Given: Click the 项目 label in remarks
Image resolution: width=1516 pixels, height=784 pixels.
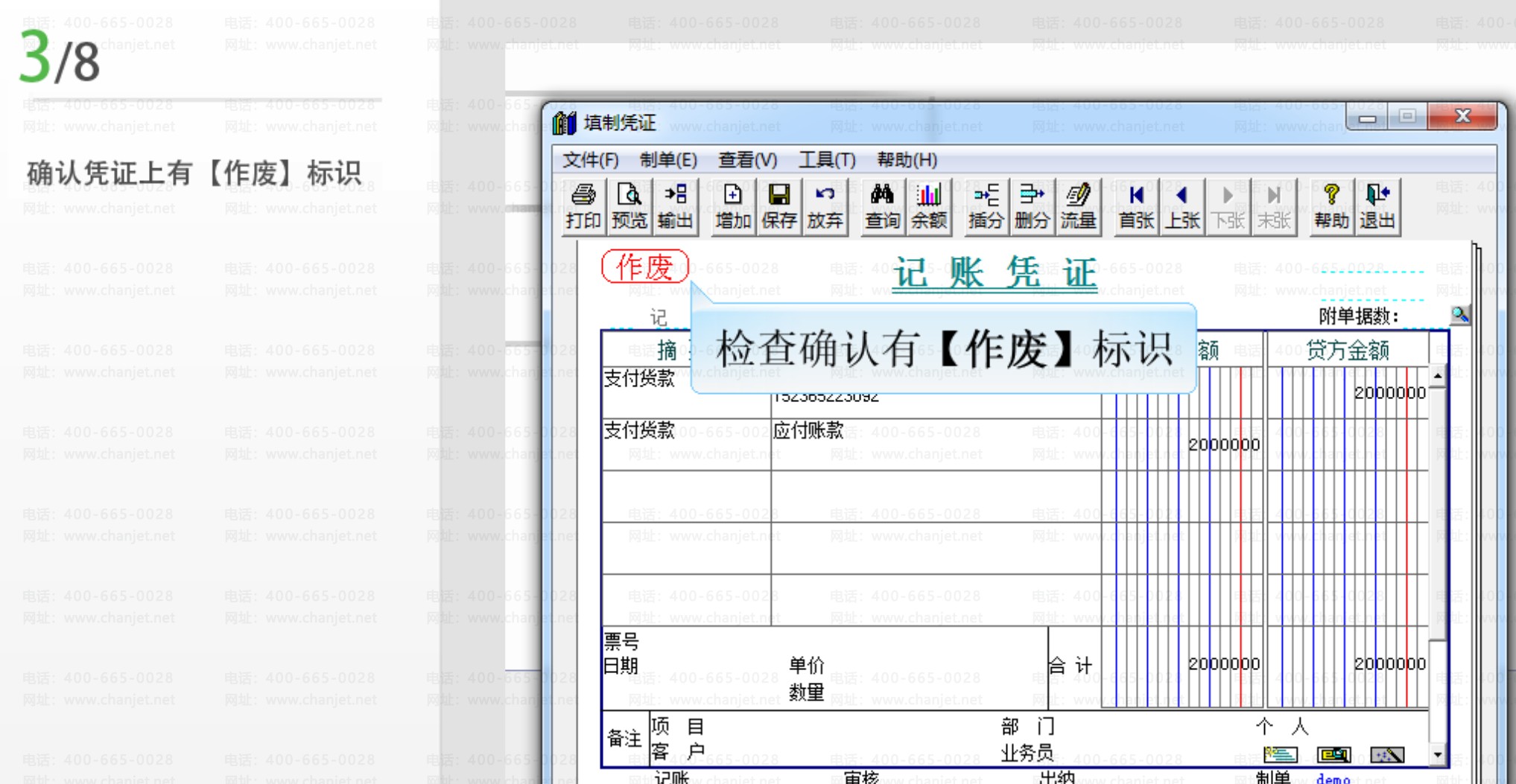Looking at the screenshot, I should tap(677, 726).
